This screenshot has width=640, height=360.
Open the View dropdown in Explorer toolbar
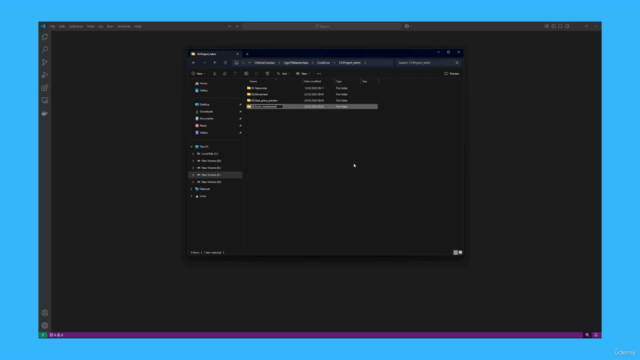tap(303, 74)
